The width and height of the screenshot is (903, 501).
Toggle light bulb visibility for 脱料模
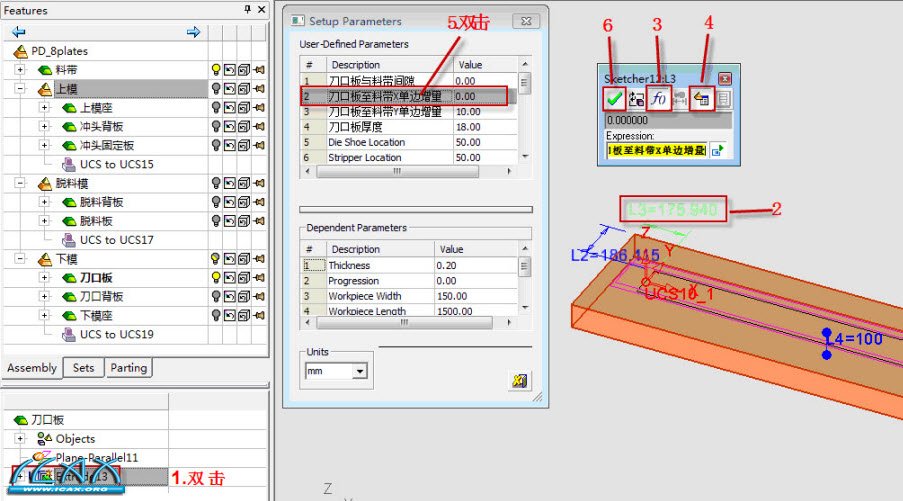[216, 183]
